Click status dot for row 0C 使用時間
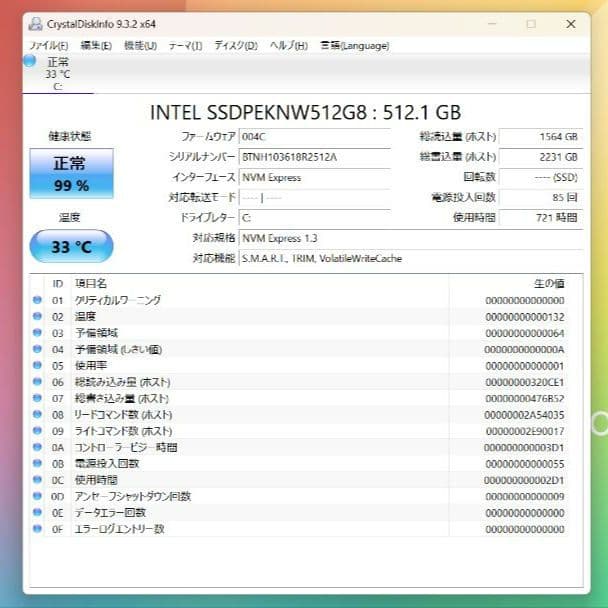 tap(37, 480)
